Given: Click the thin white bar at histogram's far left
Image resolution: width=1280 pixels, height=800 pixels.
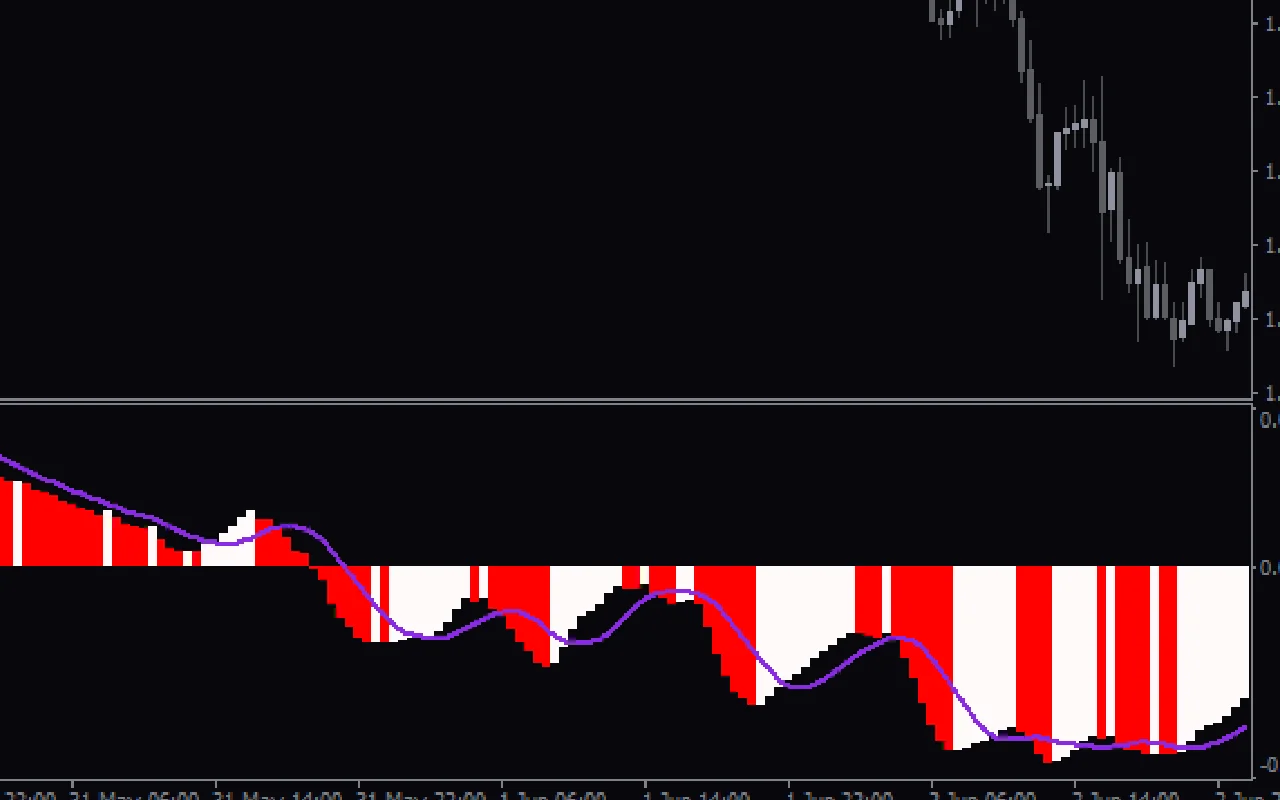Looking at the screenshot, I should tap(17, 522).
